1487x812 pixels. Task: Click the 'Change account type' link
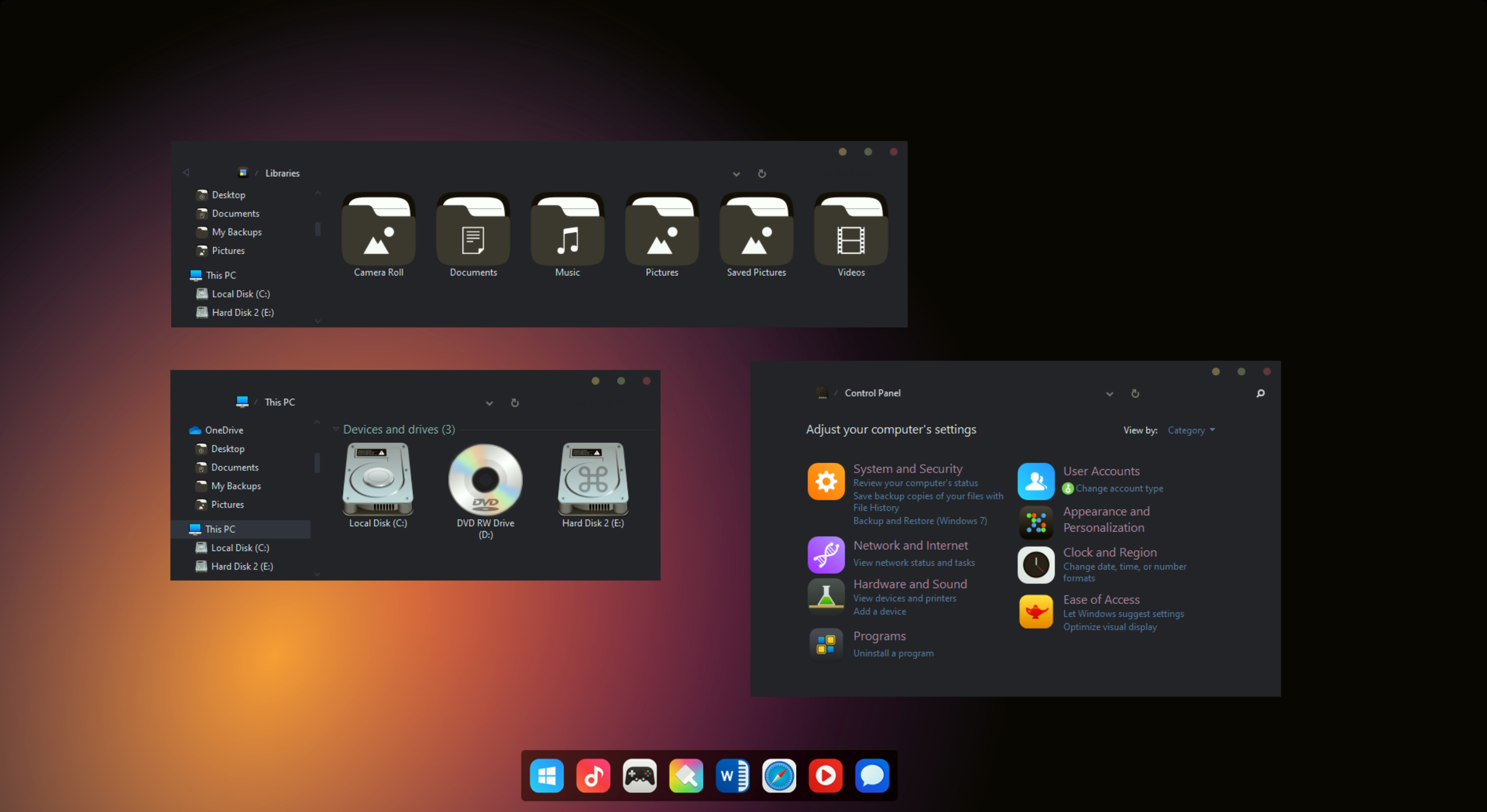point(1119,488)
